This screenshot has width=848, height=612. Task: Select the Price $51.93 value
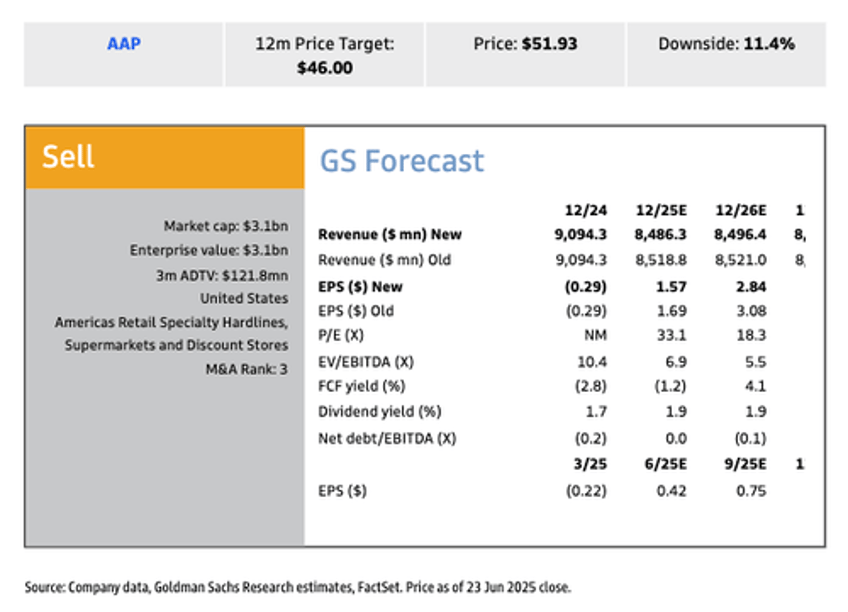(x=549, y=43)
